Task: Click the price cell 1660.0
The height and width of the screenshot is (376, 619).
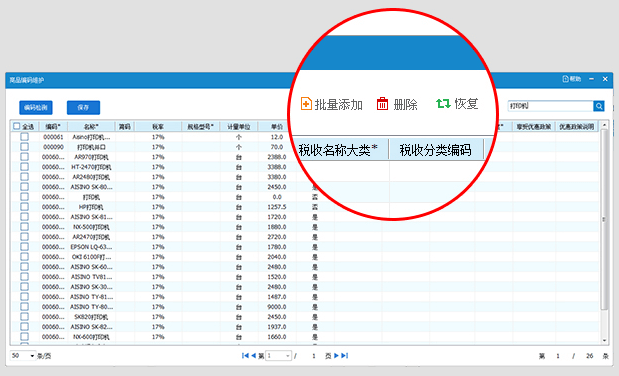Action: pos(277,337)
